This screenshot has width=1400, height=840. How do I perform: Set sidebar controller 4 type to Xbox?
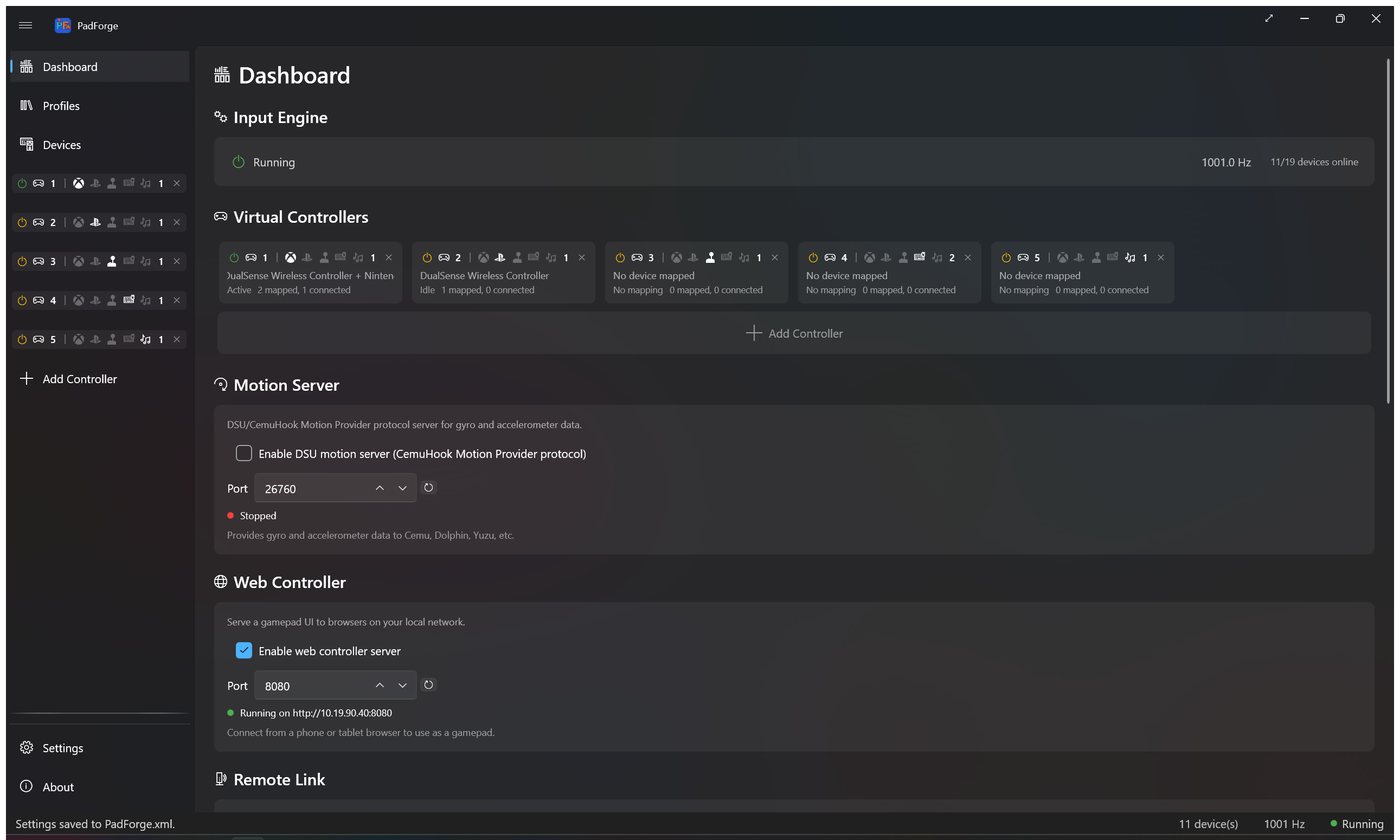[x=79, y=301]
